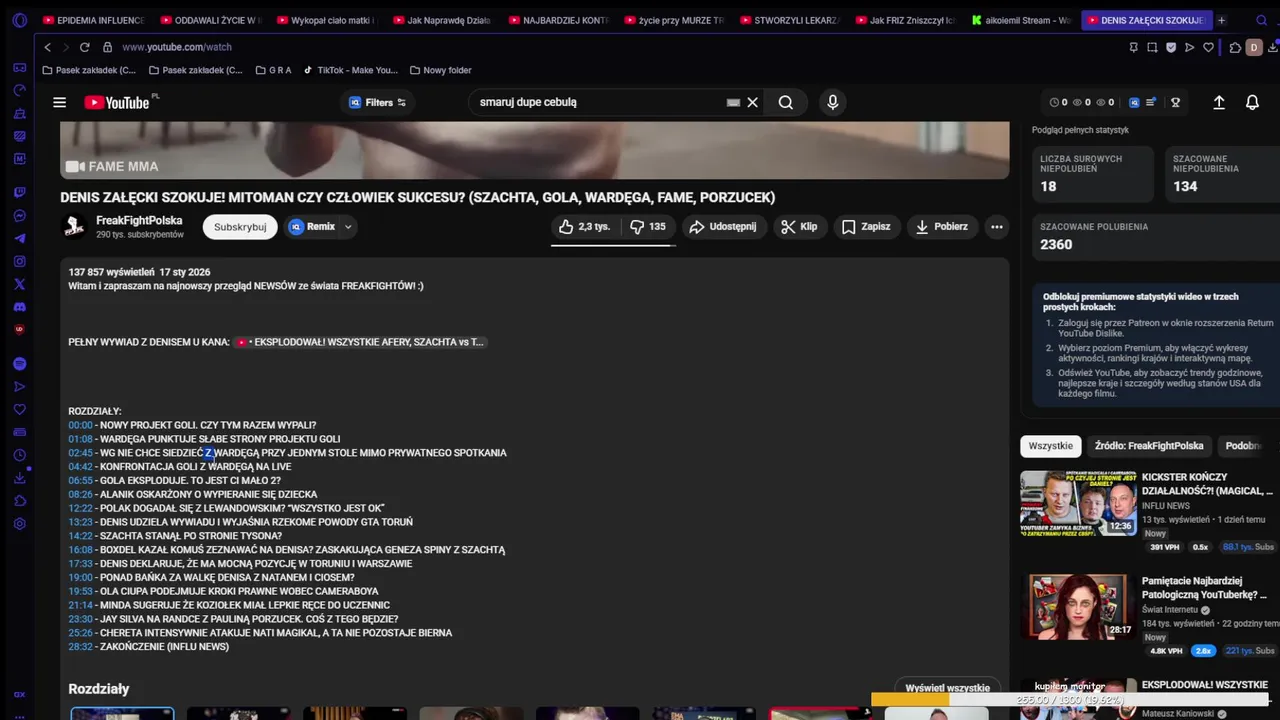Open FreakFightPolska channel name link
The width and height of the screenshot is (1280, 720).
point(139,220)
